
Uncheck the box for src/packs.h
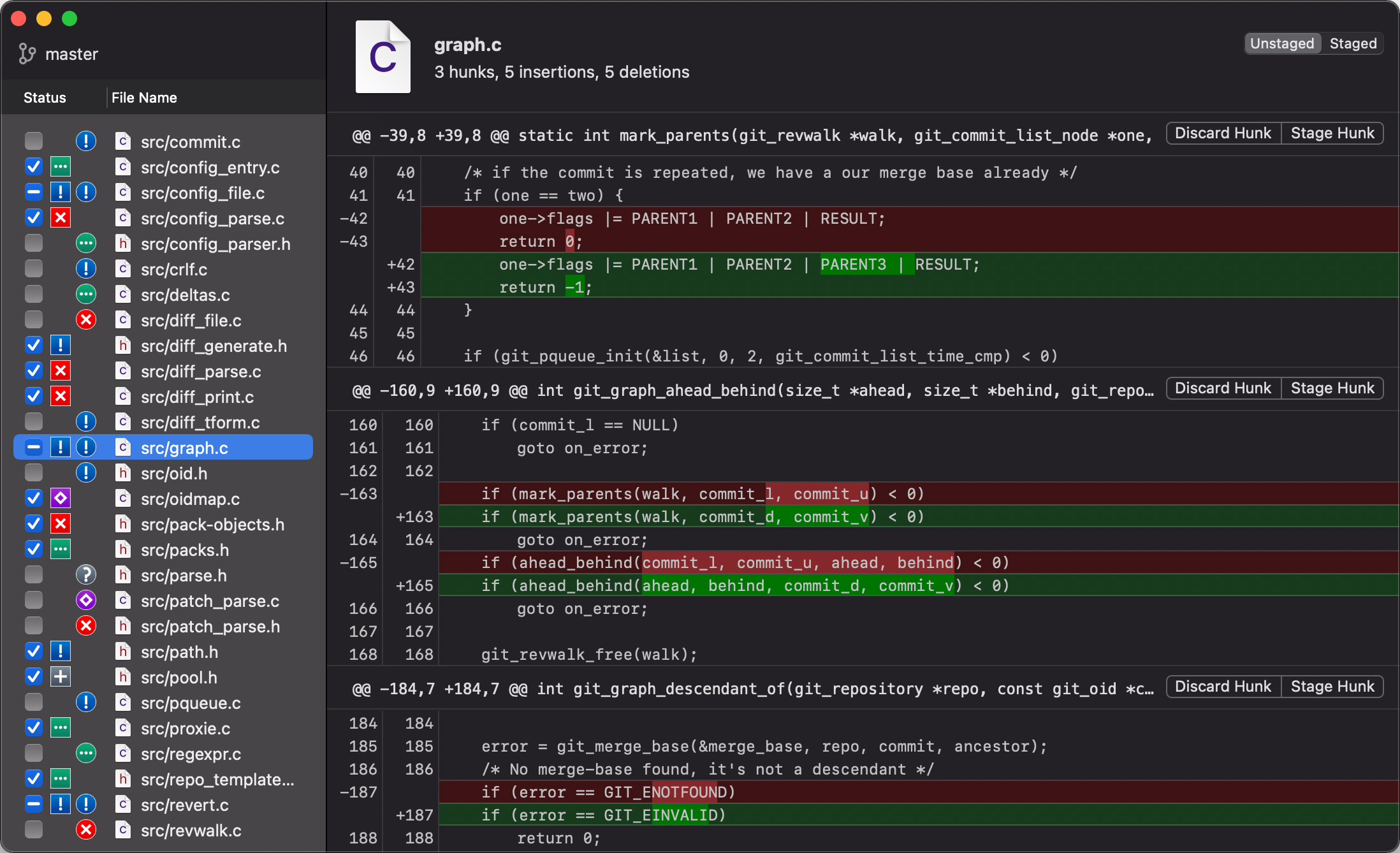34,550
